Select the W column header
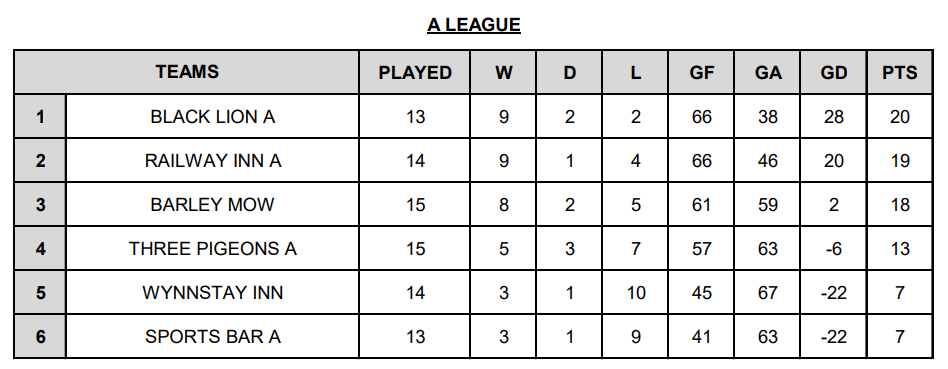This screenshot has width=948, height=369. click(x=503, y=72)
